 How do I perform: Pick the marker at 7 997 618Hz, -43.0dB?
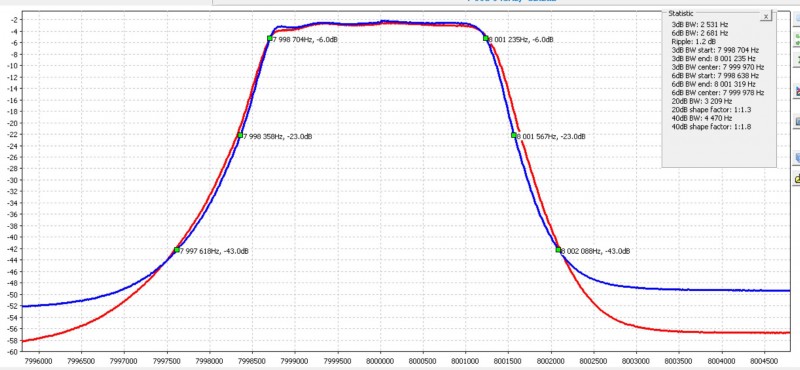(x=177, y=250)
